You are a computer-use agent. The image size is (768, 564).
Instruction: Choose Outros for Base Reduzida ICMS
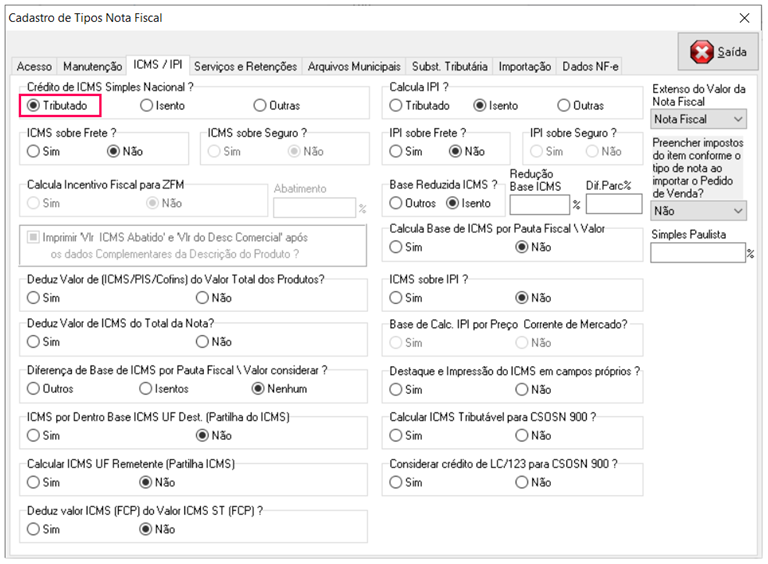(397, 203)
